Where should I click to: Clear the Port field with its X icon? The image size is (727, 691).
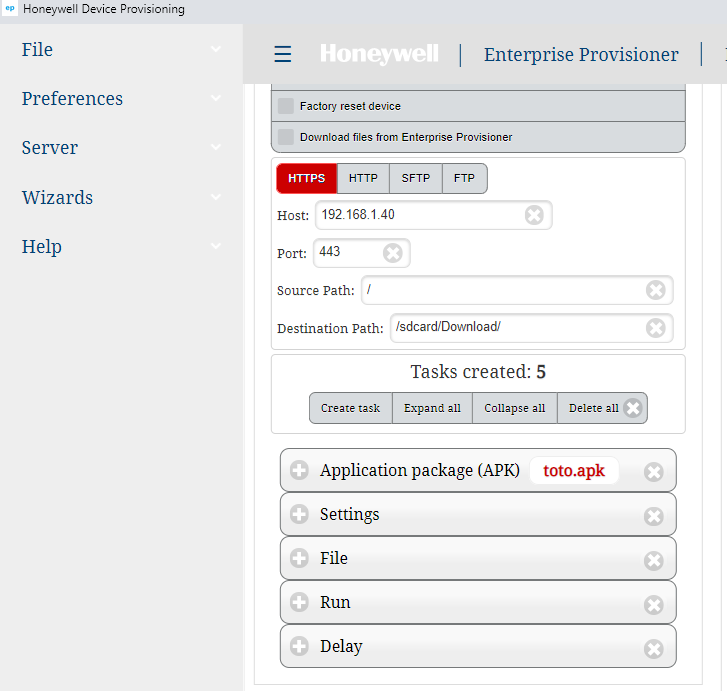pyautogui.click(x=393, y=253)
